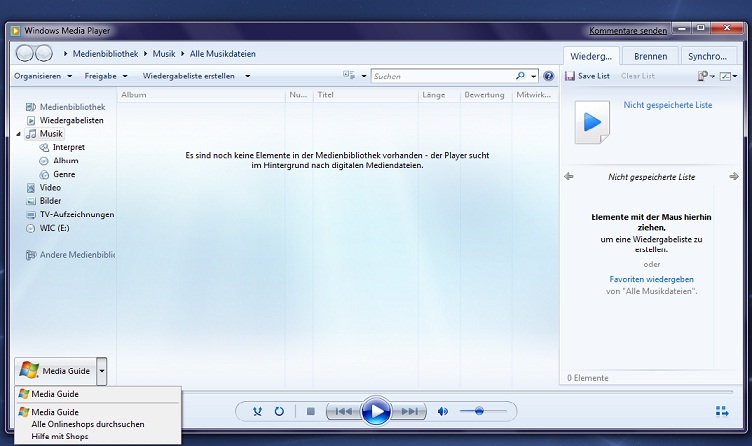752x446 pixels.
Task: Click the stop button
Action: (311, 411)
